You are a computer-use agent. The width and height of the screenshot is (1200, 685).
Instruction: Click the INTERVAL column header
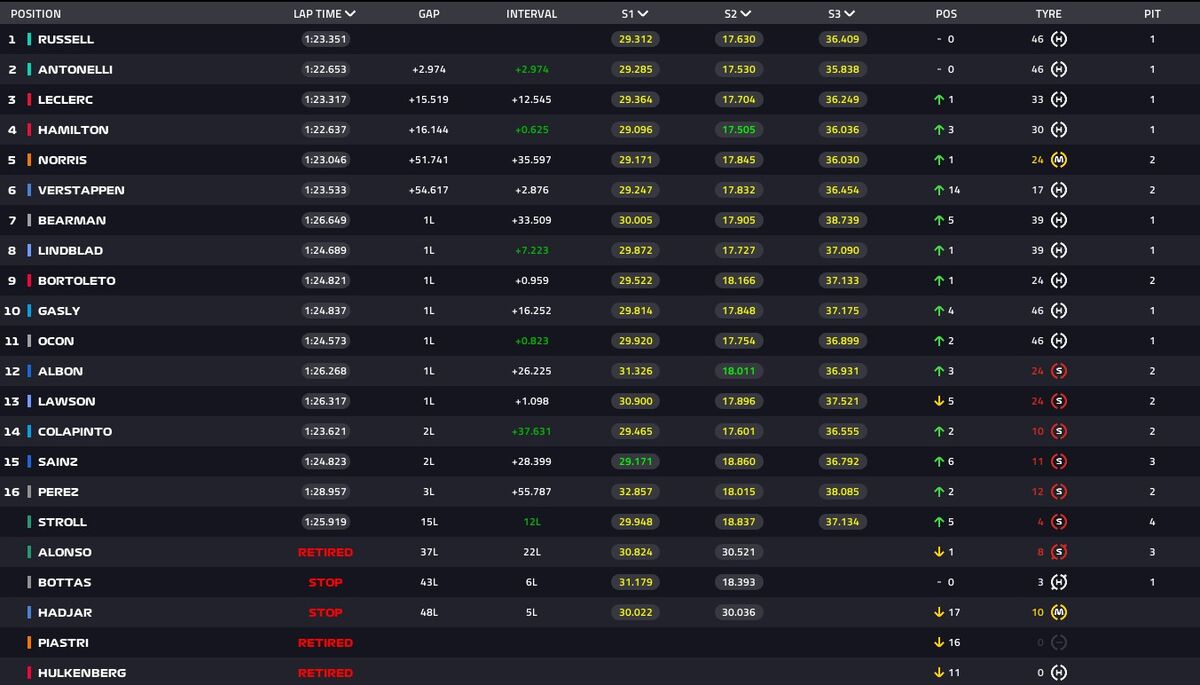point(531,14)
